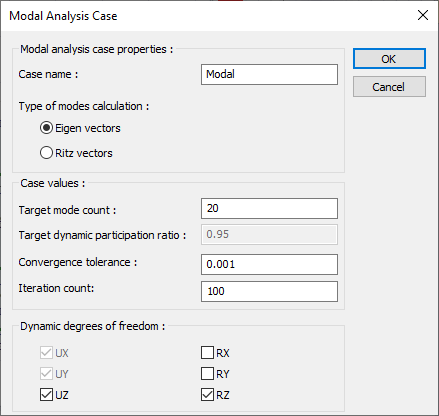Uncheck the UZ degree of freedom
The image size is (439, 416).
click(x=46, y=395)
